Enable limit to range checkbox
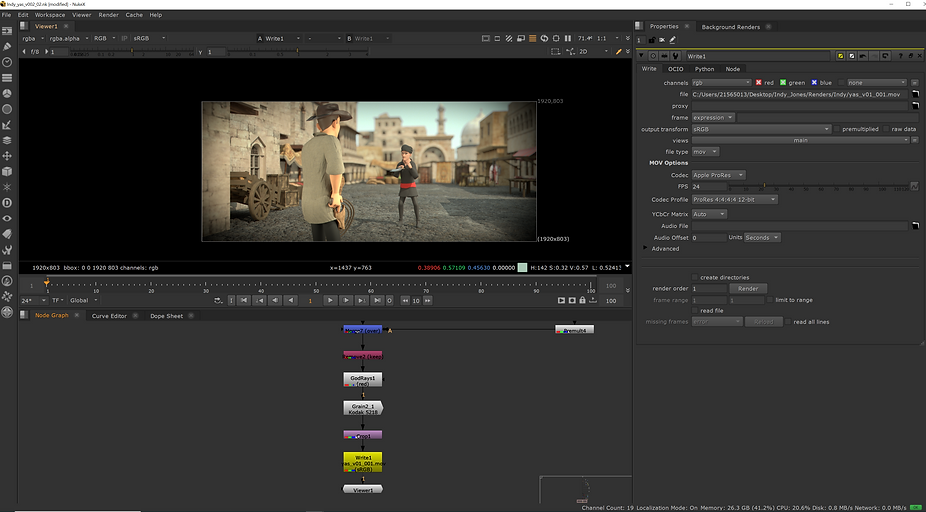This screenshot has width=926, height=512. point(770,300)
